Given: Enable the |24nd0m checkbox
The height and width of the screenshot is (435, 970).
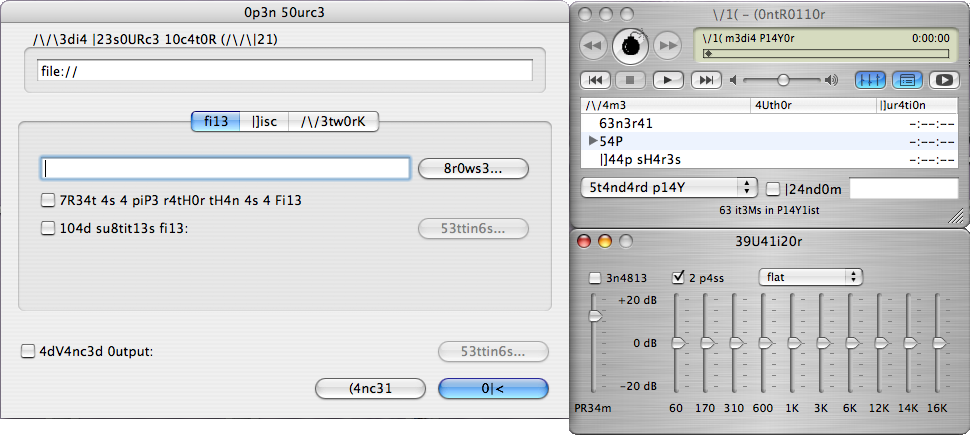Looking at the screenshot, I should [x=773, y=188].
